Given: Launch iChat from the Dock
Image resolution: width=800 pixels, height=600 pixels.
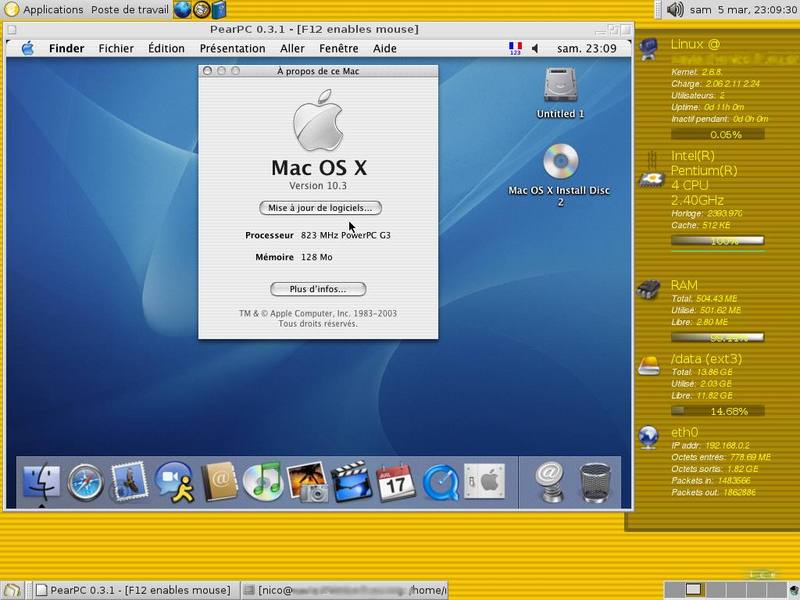Looking at the screenshot, I should [175, 482].
